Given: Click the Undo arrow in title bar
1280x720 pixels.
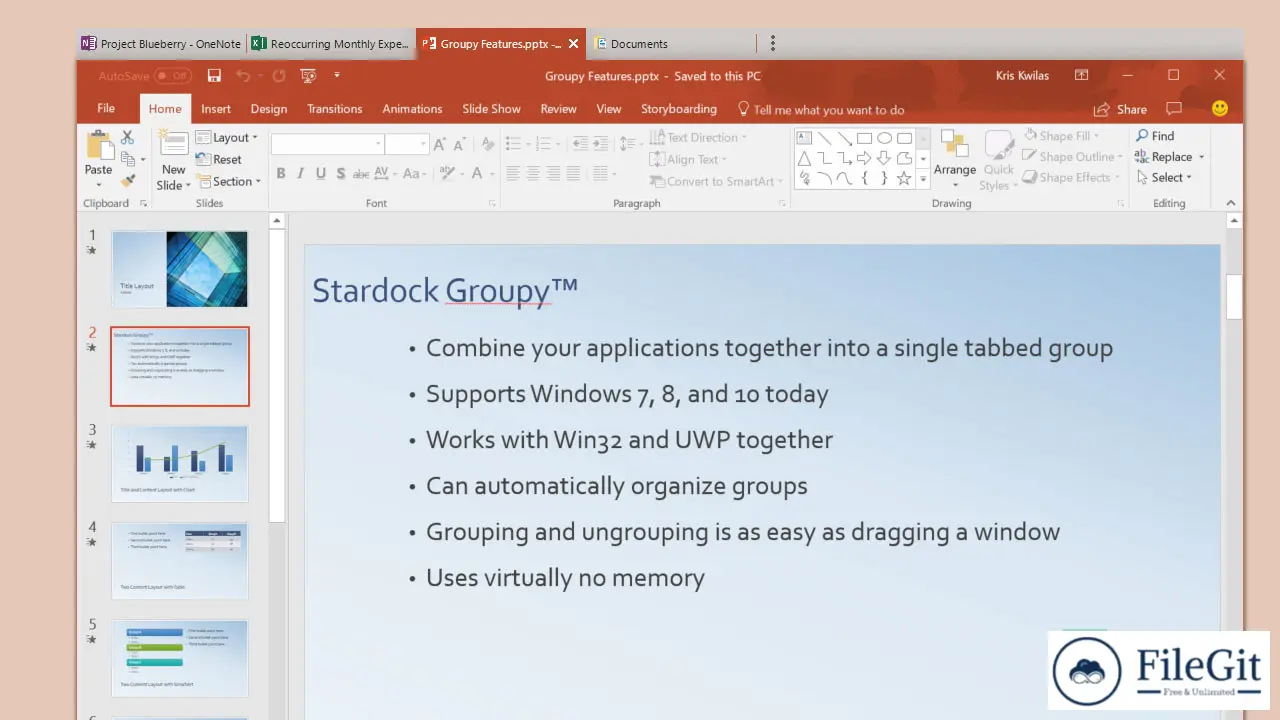Looking at the screenshot, I should (243, 76).
